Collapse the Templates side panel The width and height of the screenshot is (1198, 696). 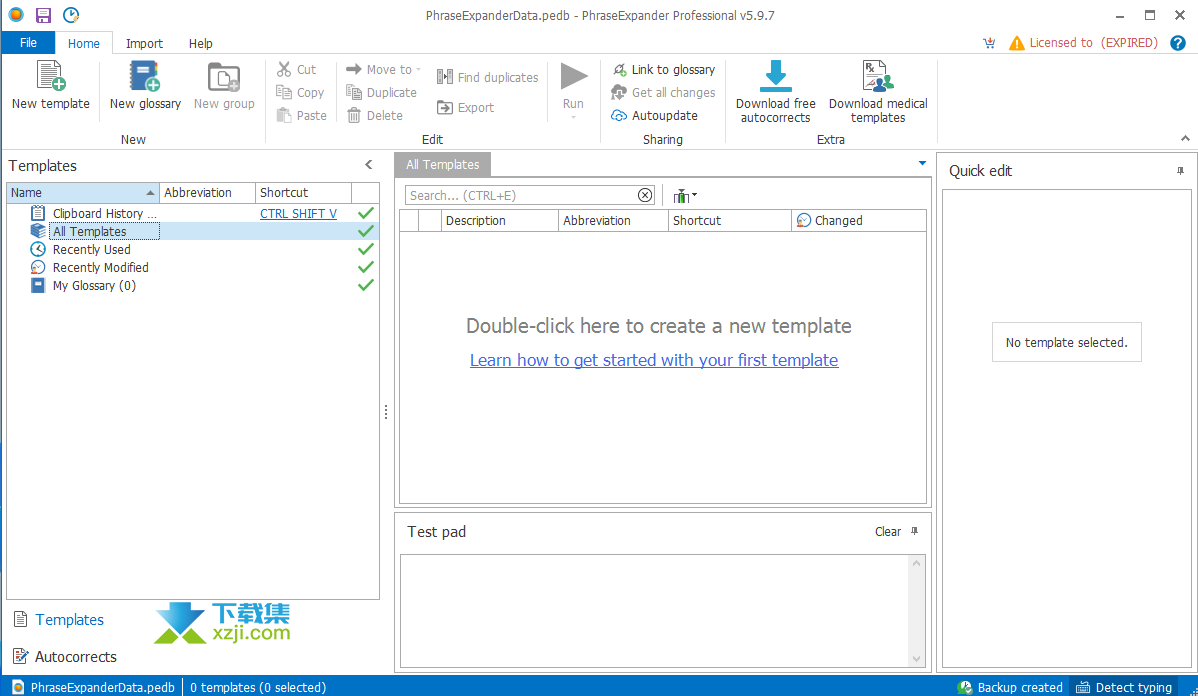(x=368, y=164)
